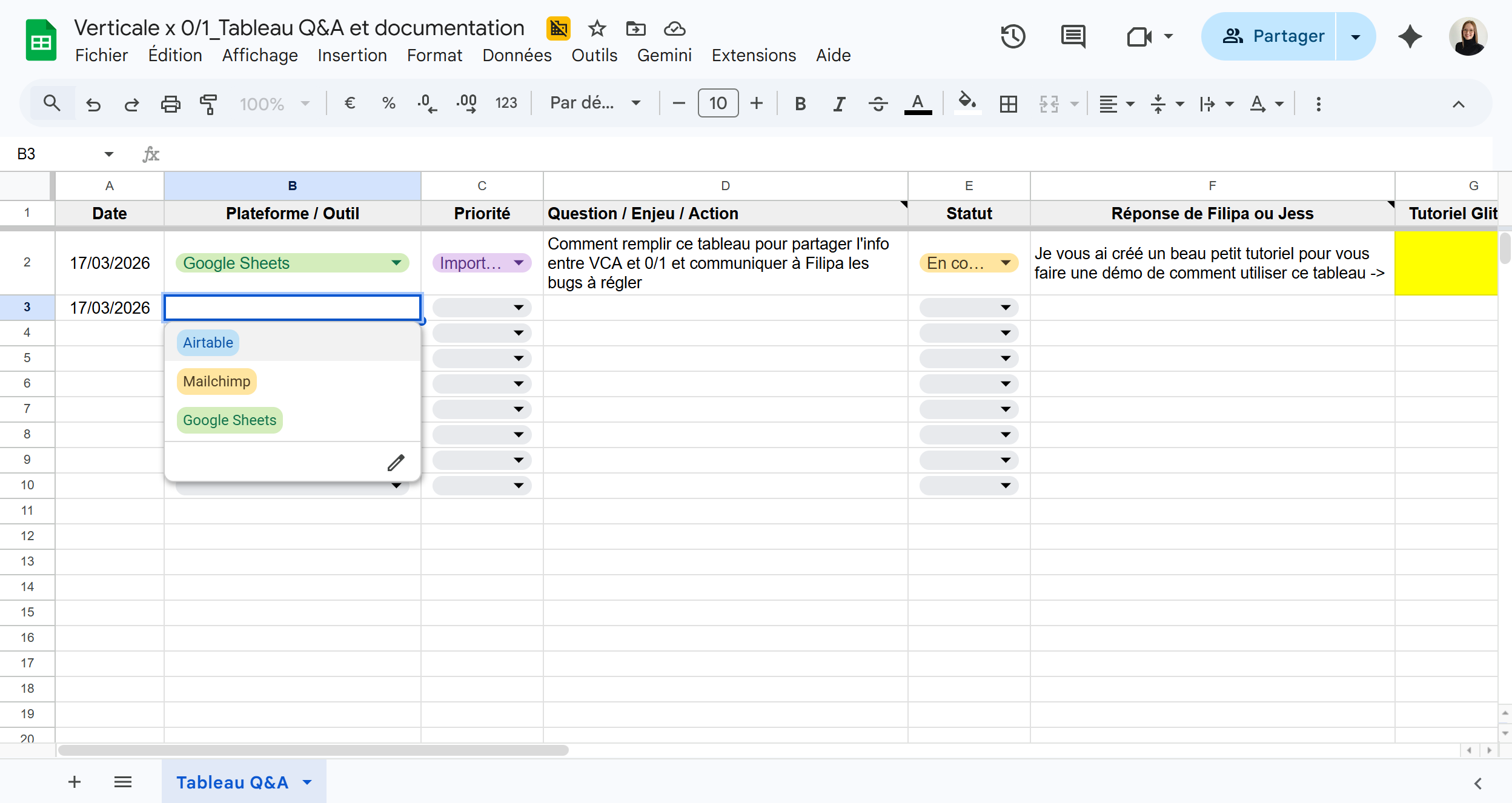Star this document
Viewport: 1512px width, 803px height.
[x=597, y=28]
